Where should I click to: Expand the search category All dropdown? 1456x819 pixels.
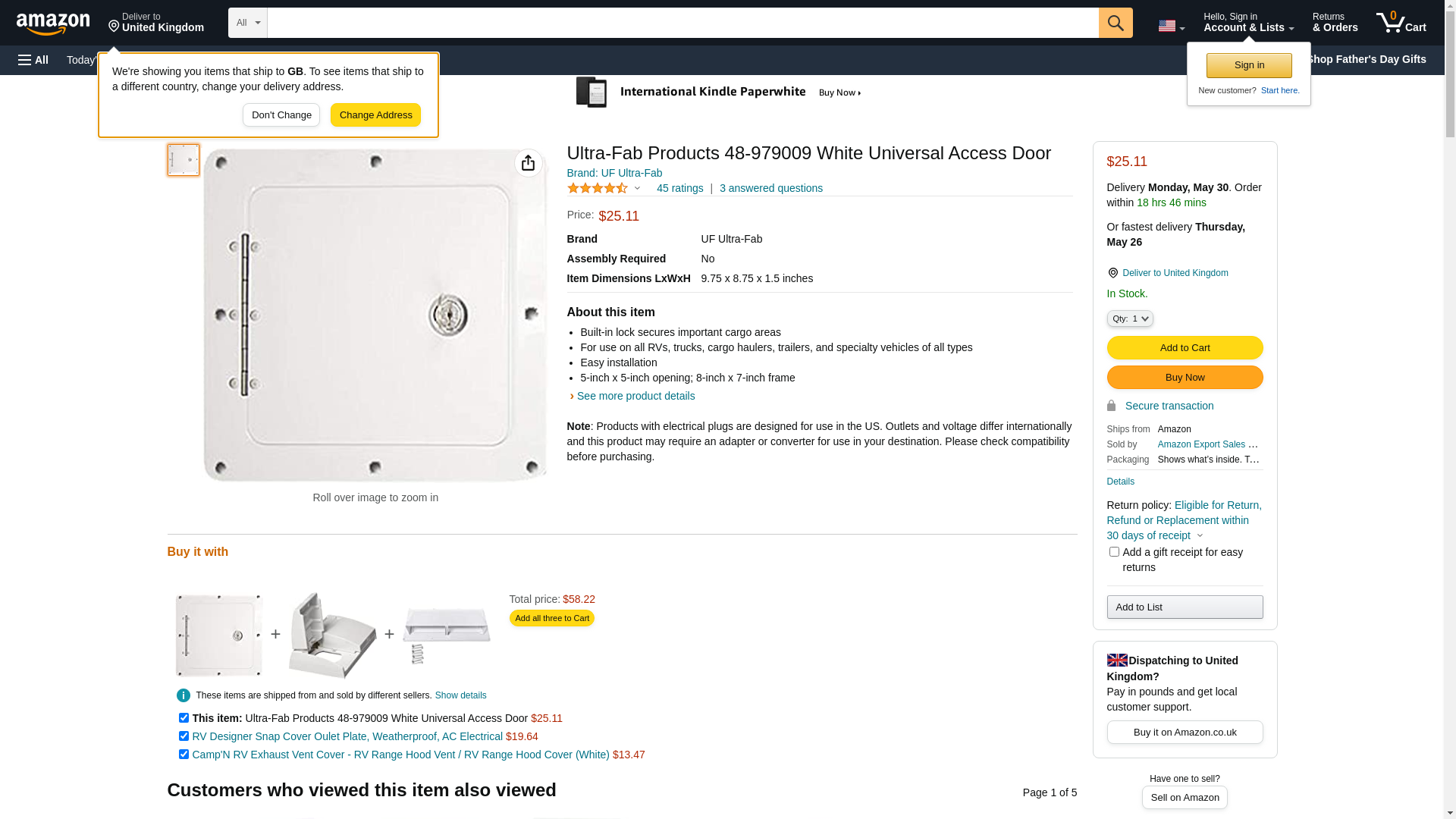[248, 23]
